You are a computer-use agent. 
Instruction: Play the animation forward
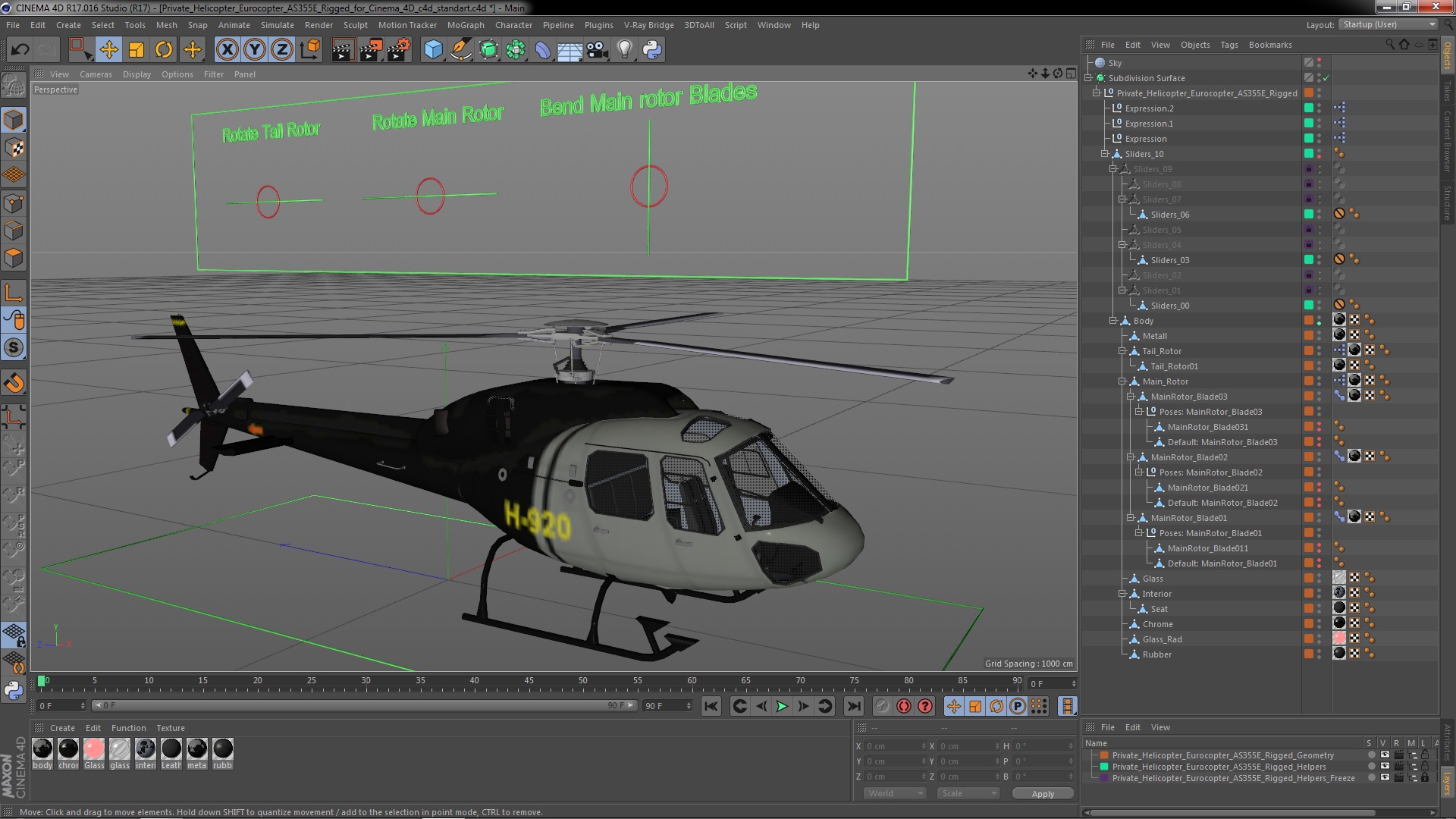[782, 706]
